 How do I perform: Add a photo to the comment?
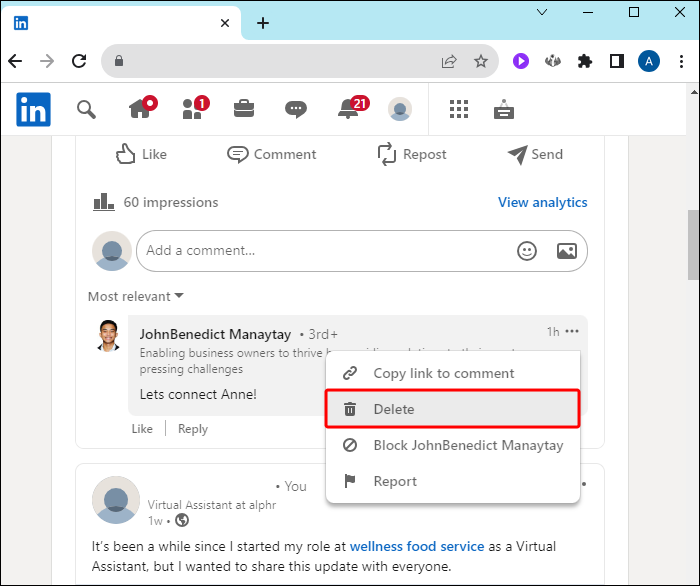pyautogui.click(x=566, y=251)
